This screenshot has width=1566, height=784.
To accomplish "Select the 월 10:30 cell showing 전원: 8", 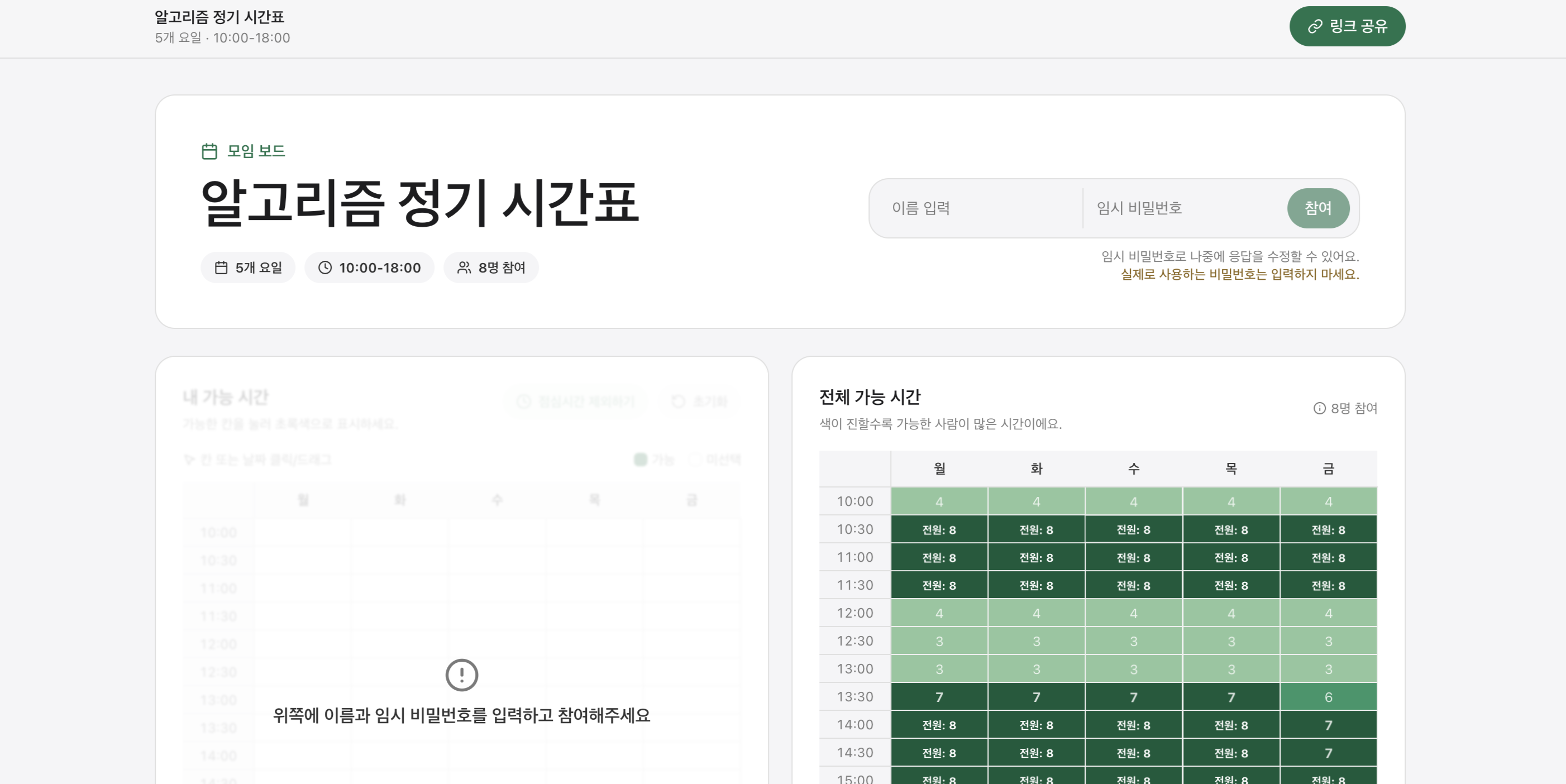I will (x=939, y=529).
